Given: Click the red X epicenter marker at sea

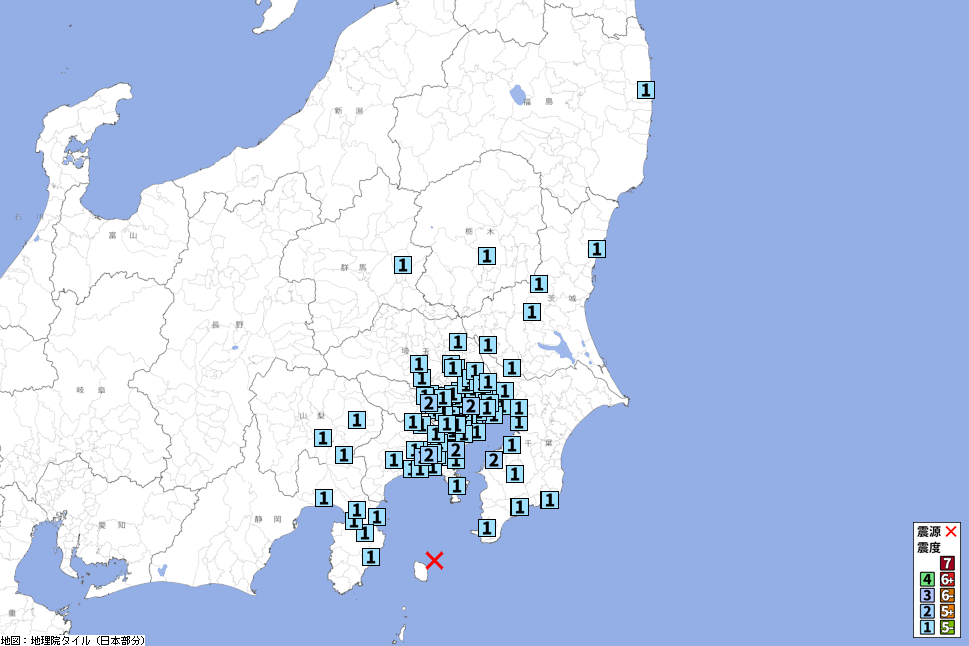Looking at the screenshot, I should point(434,559).
